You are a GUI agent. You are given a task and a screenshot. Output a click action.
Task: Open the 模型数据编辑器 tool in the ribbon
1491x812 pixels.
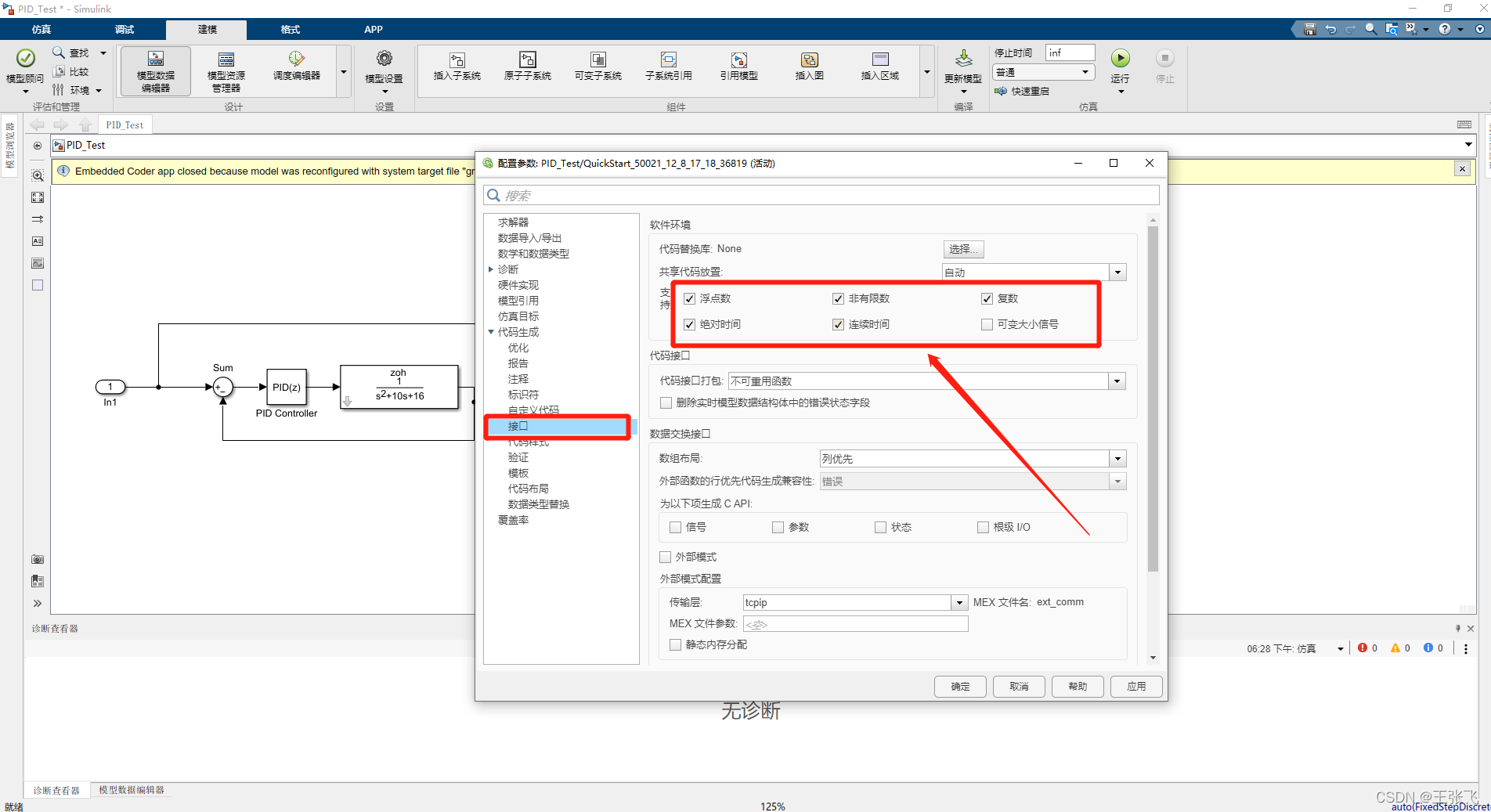tap(156, 70)
